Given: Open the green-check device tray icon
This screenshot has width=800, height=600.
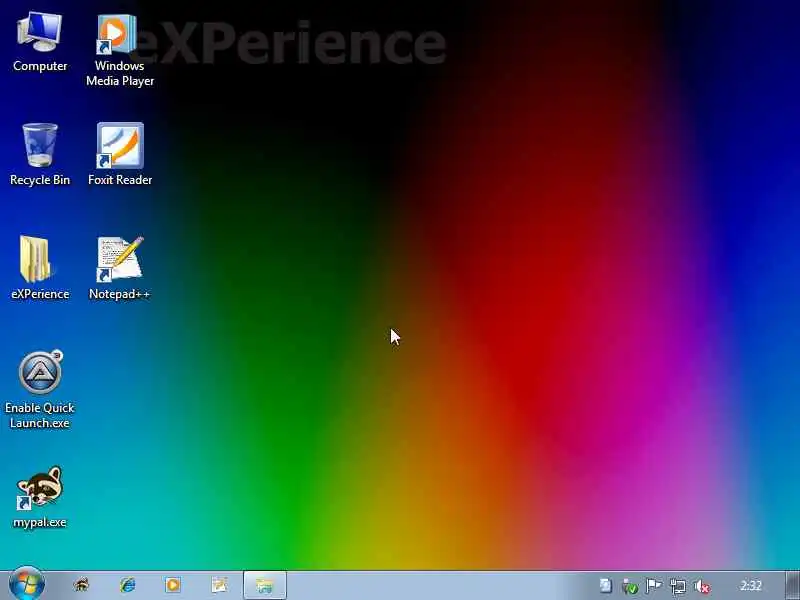Looking at the screenshot, I should pos(630,586).
